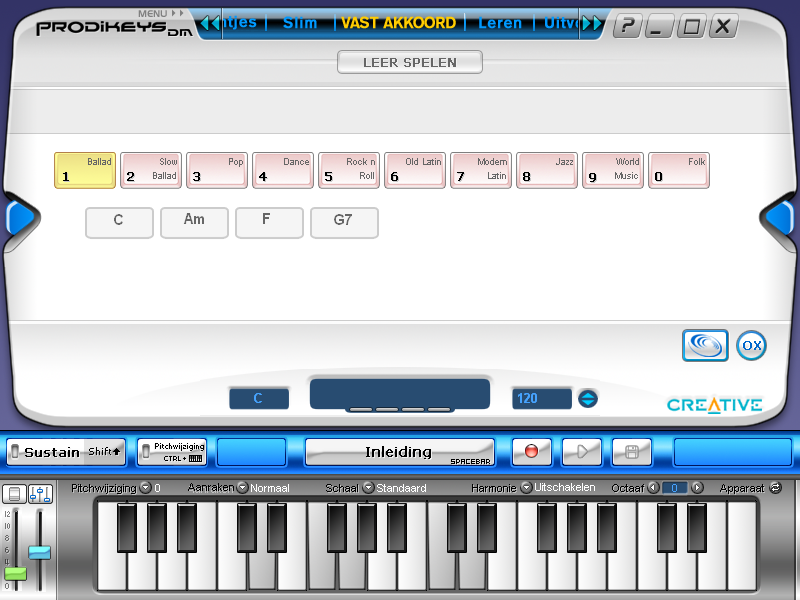800x600 pixels.
Task: Select style 8 Jazz
Action: [x=547, y=170]
